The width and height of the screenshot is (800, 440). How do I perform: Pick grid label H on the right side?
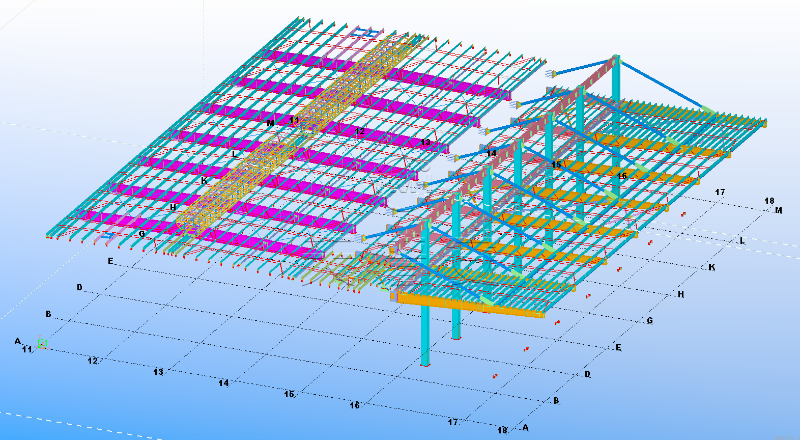pos(680,295)
